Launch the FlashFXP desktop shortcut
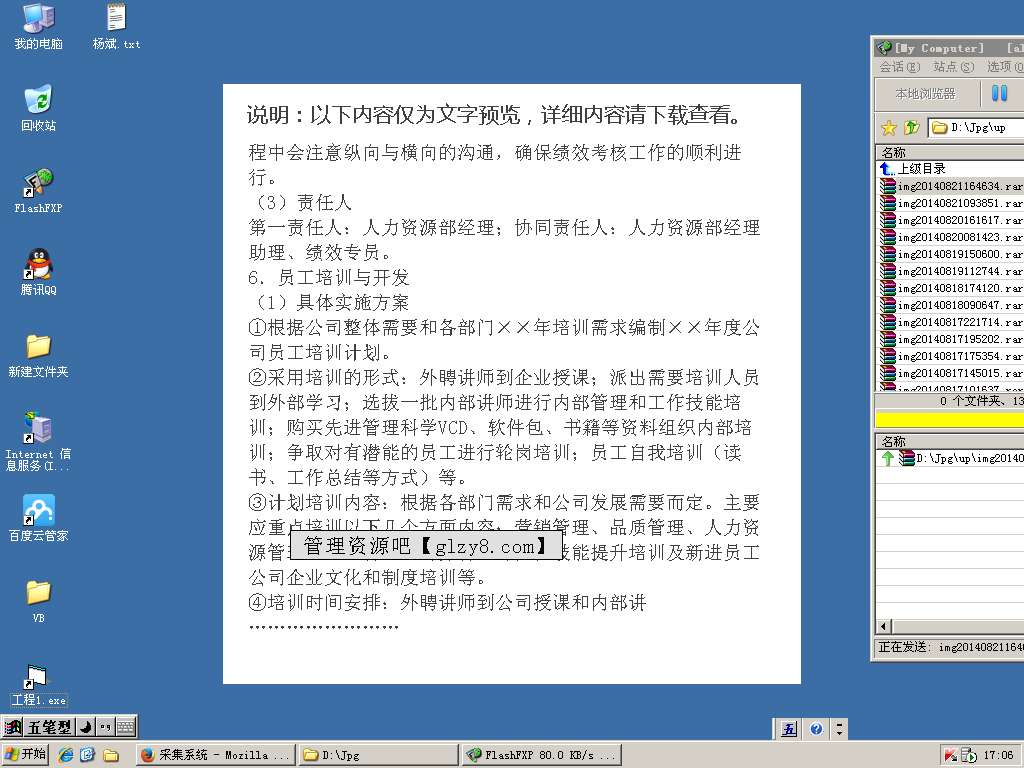Viewport: 1024px width, 768px height. 39,191
